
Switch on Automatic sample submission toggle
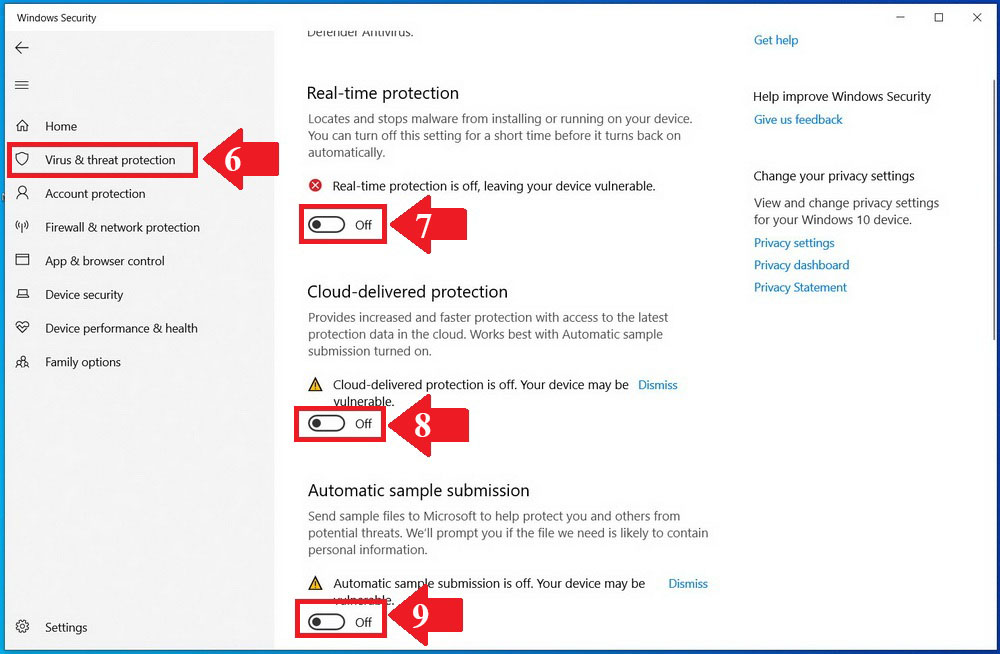click(327, 622)
